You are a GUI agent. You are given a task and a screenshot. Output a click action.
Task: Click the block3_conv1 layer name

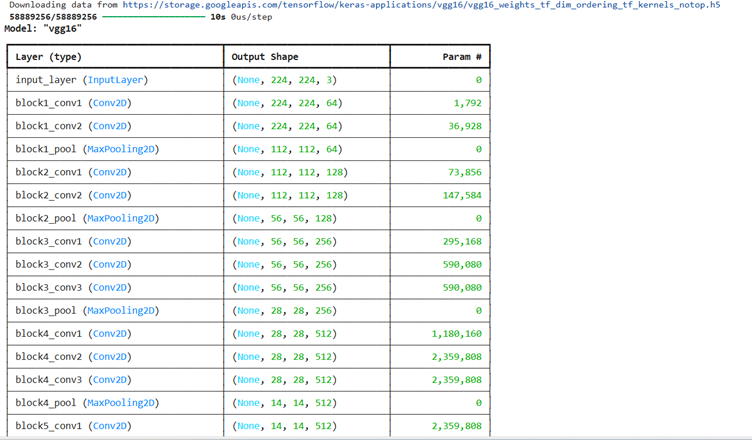(49, 241)
